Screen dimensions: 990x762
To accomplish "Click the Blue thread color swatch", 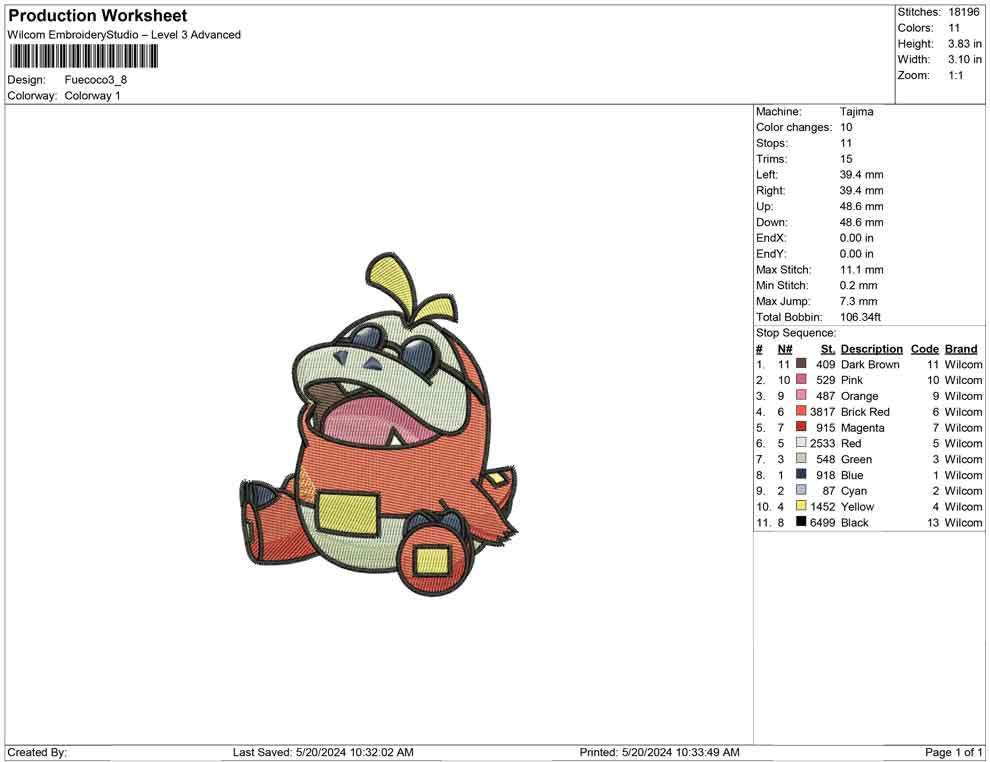I will tap(801, 474).
